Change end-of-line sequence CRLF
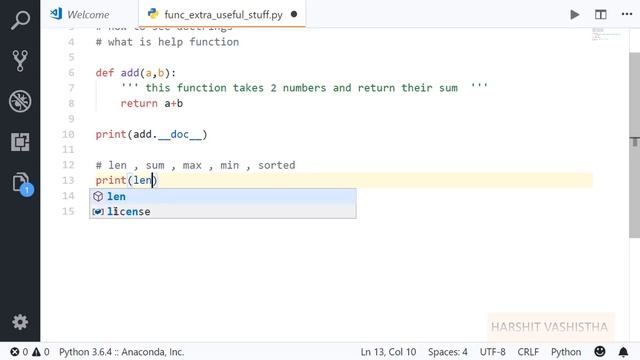Image resolution: width=640 pixels, height=360 pixels. click(528, 352)
